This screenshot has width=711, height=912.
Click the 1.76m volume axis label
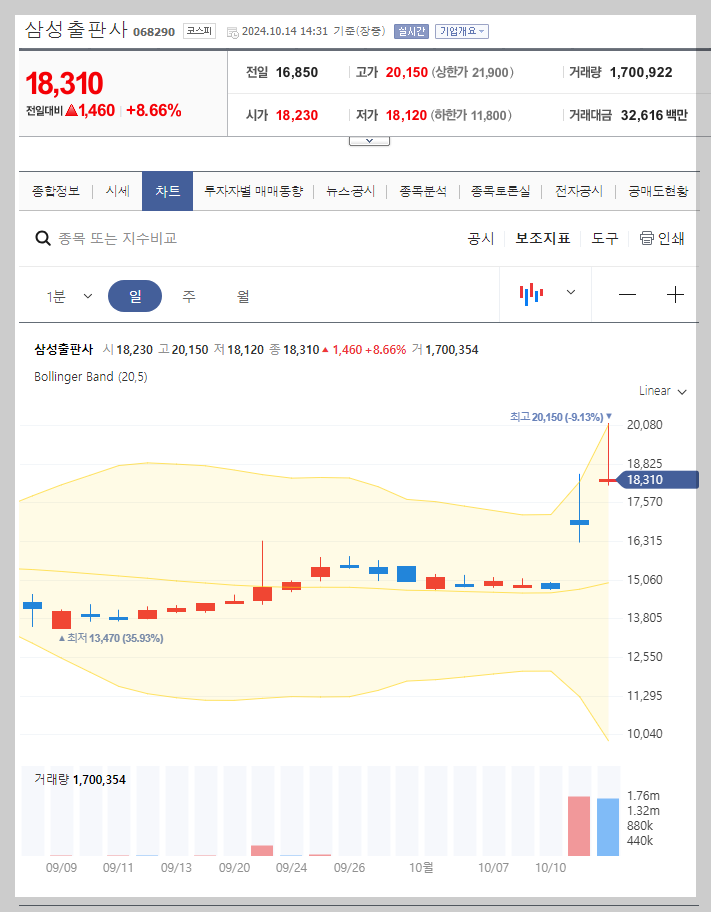[x=644, y=796]
